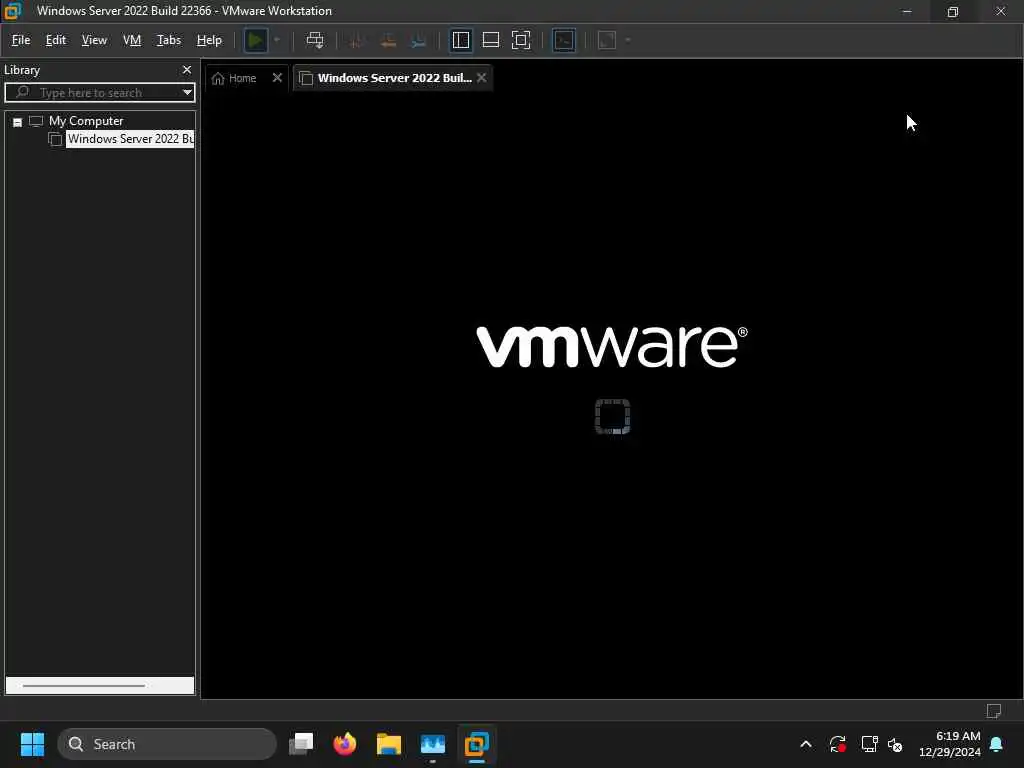
Task: Toggle the thumbnail bar view
Action: click(490, 40)
